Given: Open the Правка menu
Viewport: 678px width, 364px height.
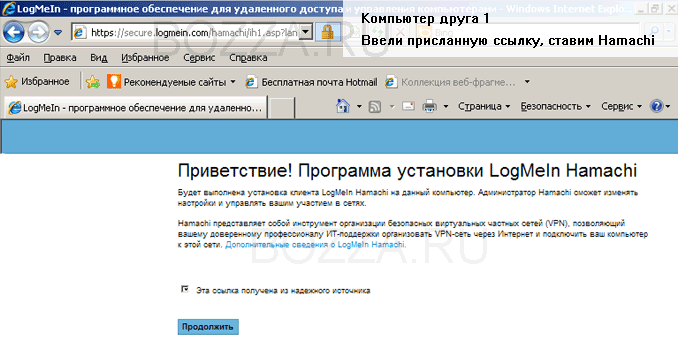Looking at the screenshot, I should pyautogui.click(x=60, y=57).
